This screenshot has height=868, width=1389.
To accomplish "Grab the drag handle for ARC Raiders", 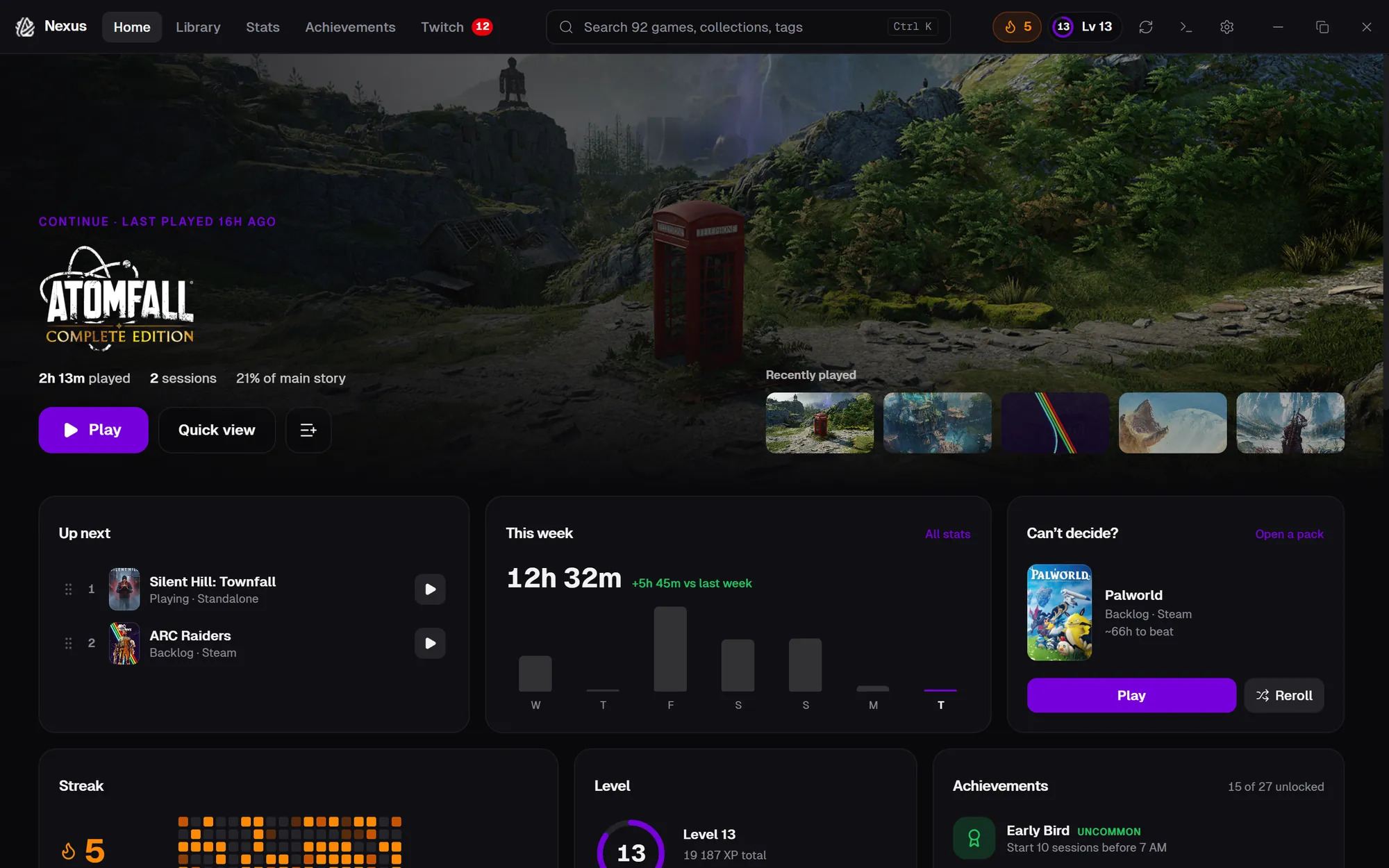I will pyautogui.click(x=68, y=644).
